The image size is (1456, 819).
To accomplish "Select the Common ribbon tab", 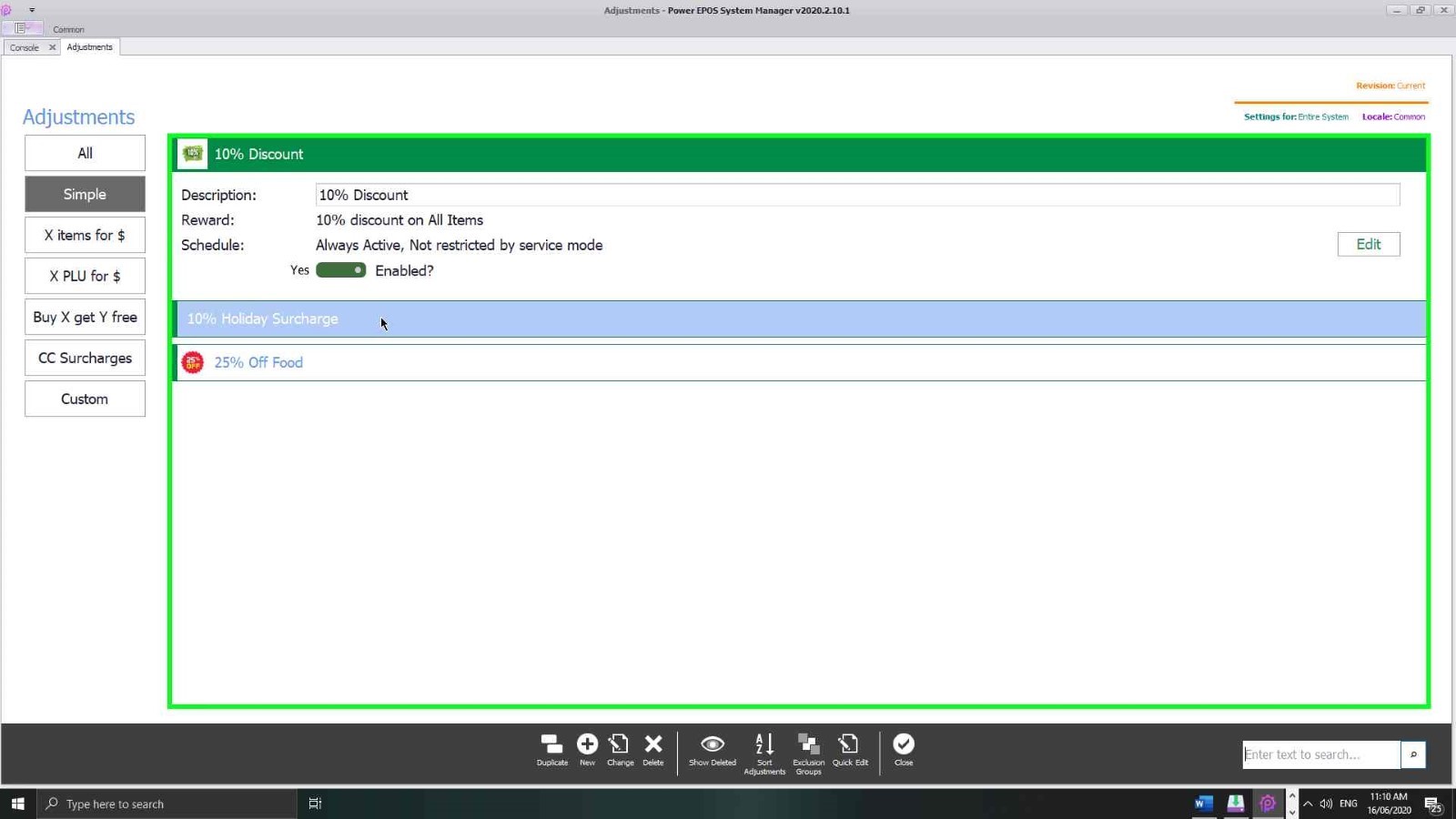I will 68,29.
